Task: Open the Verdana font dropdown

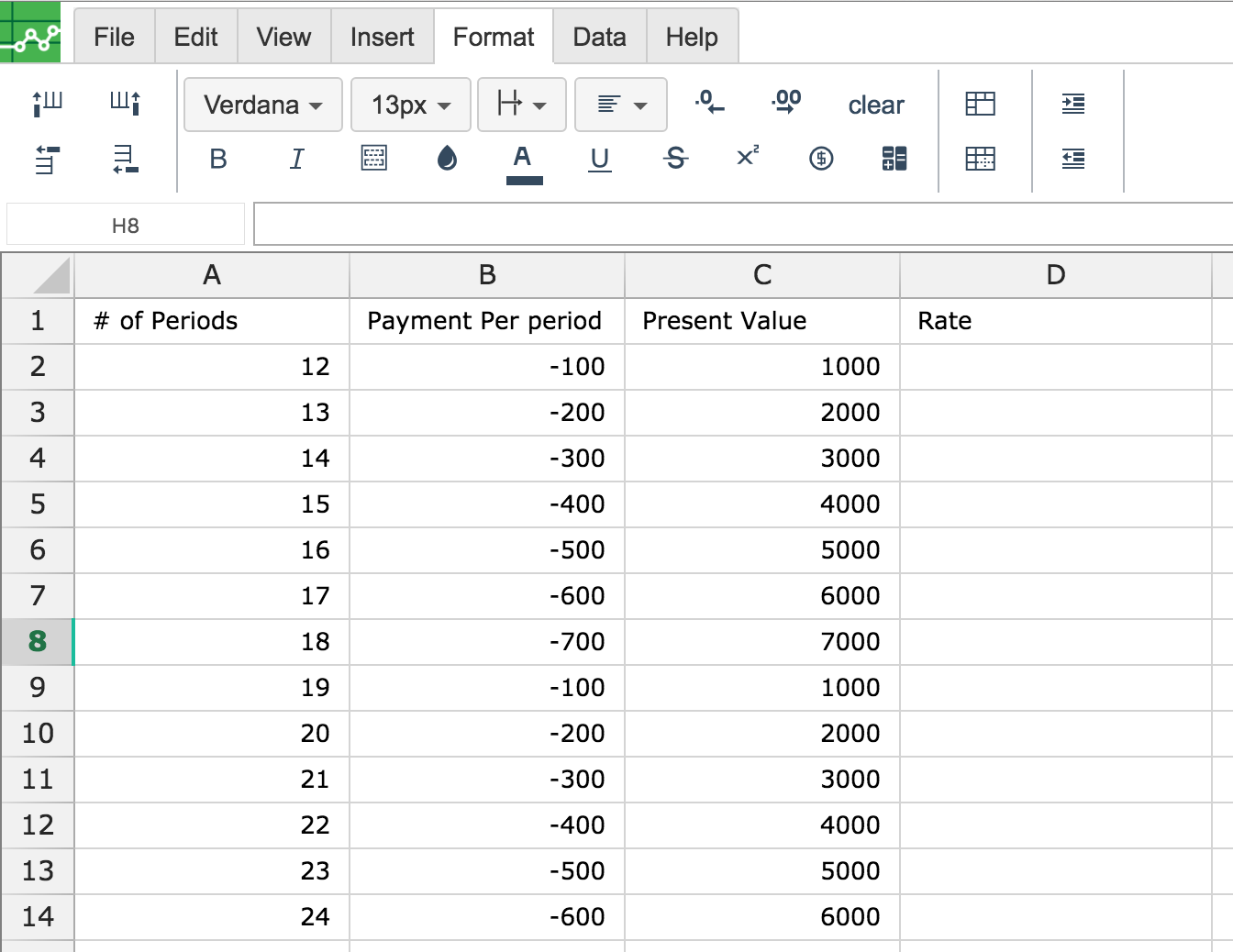Action: [263, 105]
